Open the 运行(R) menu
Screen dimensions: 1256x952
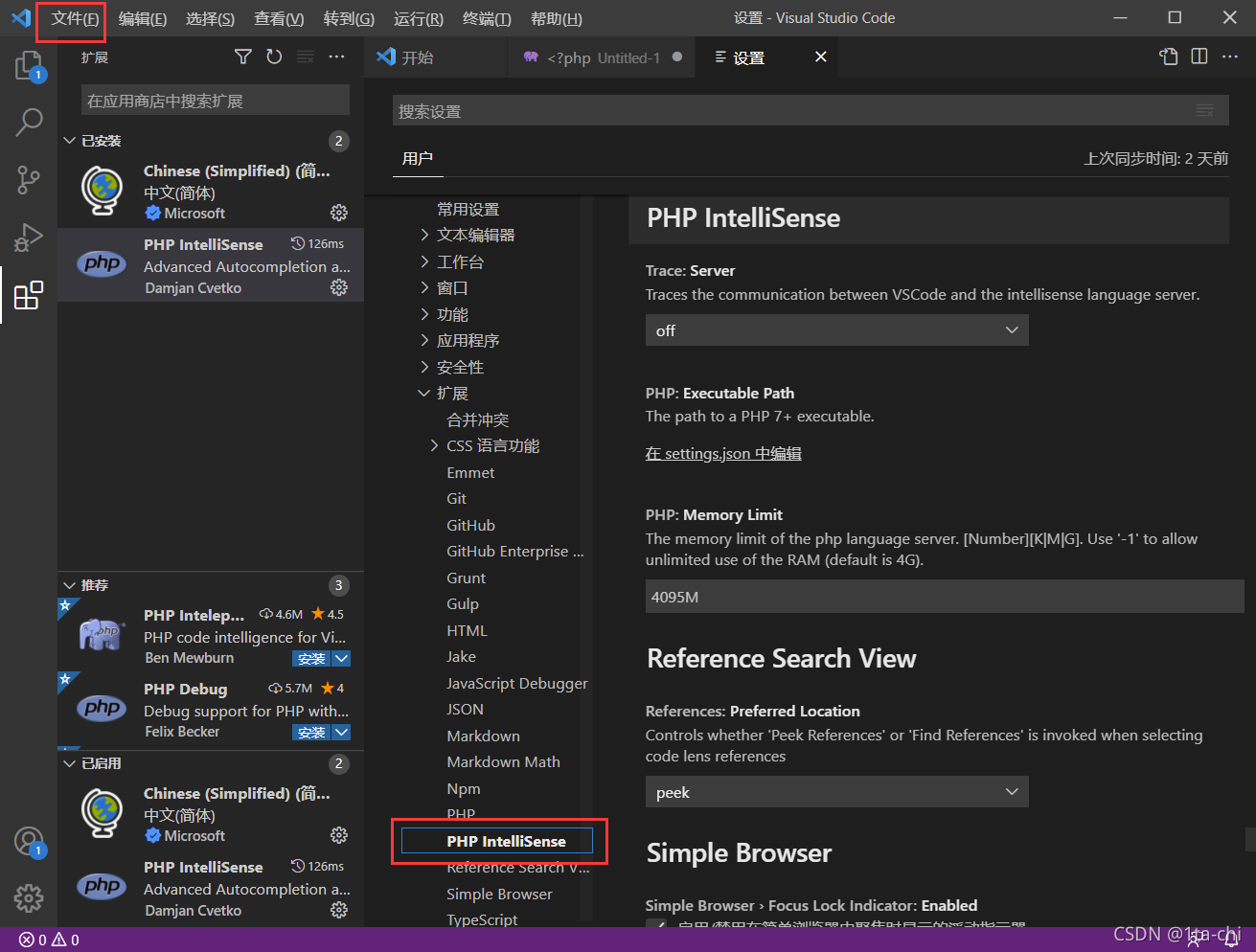coord(419,19)
